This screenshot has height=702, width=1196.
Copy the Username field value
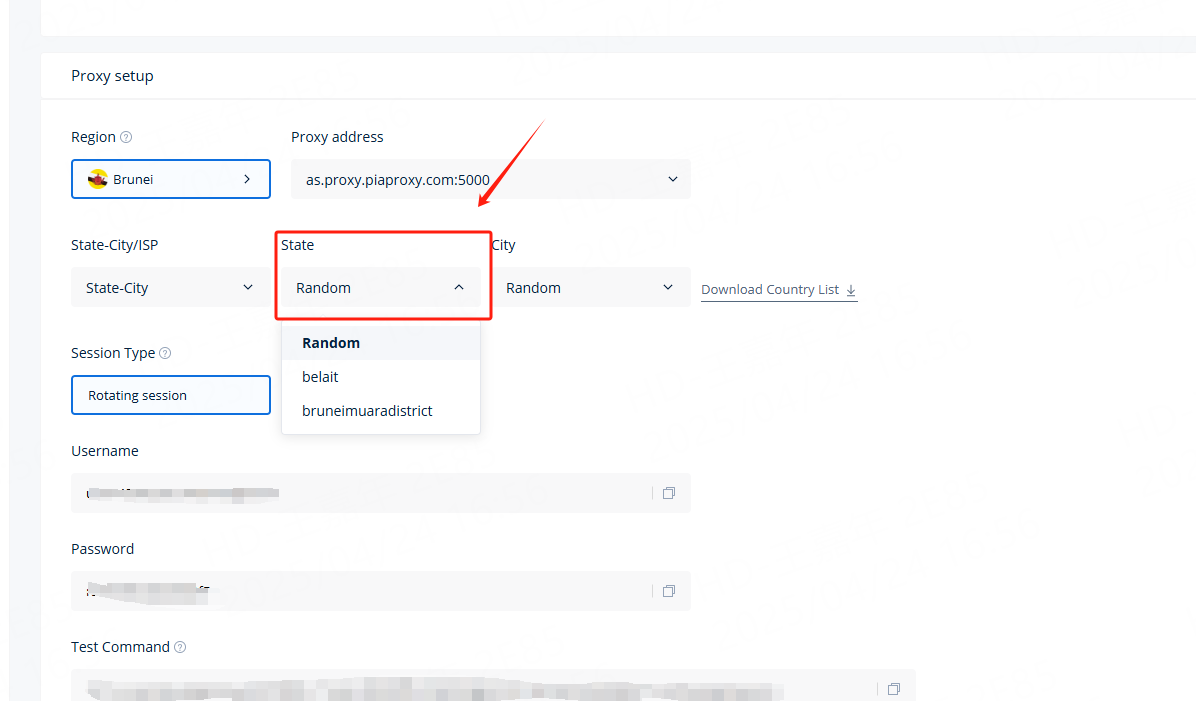tap(669, 493)
